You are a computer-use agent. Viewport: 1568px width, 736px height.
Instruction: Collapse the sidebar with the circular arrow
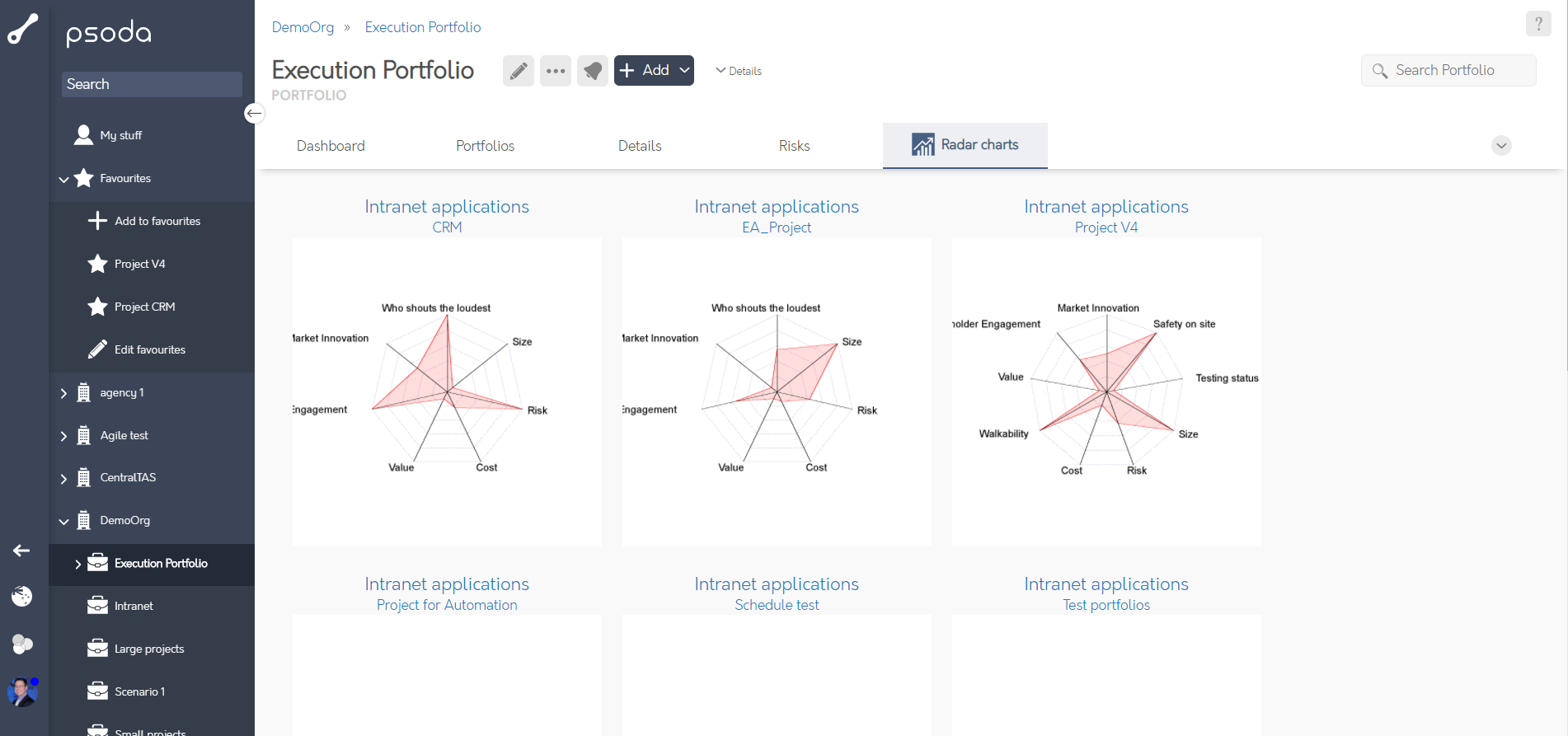(x=254, y=113)
